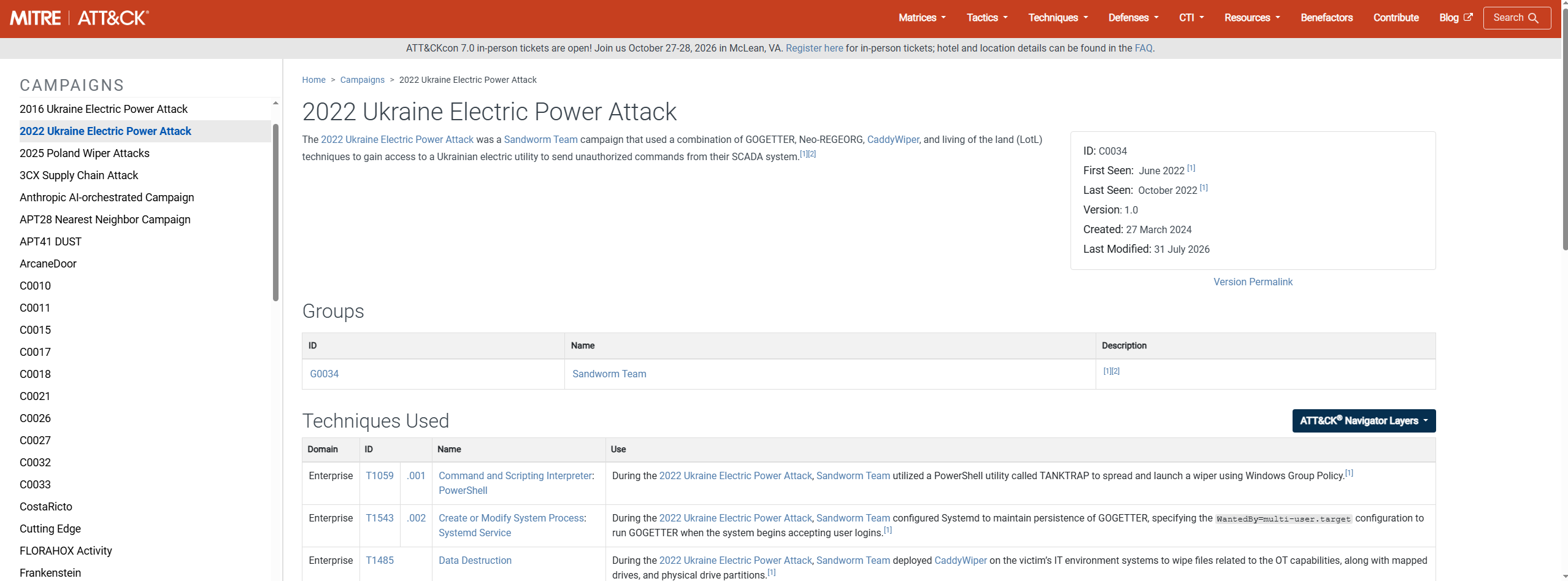This screenshot has width=1568, height=581.
Task: Select APT28 Nearest Neighbor Campaign
Action: coord(105,220)
